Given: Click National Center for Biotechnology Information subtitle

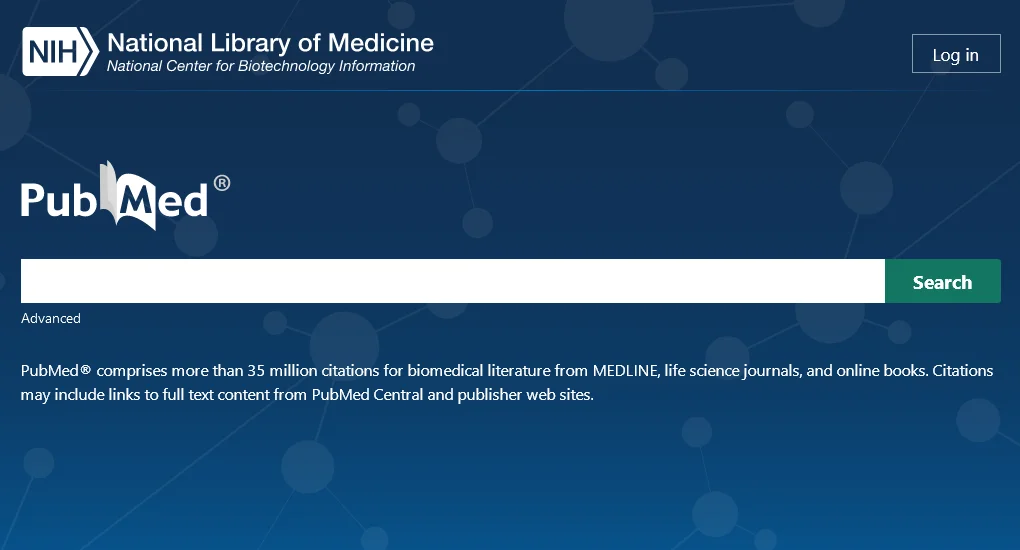Looking at the screenshot, I should point(261,67).
